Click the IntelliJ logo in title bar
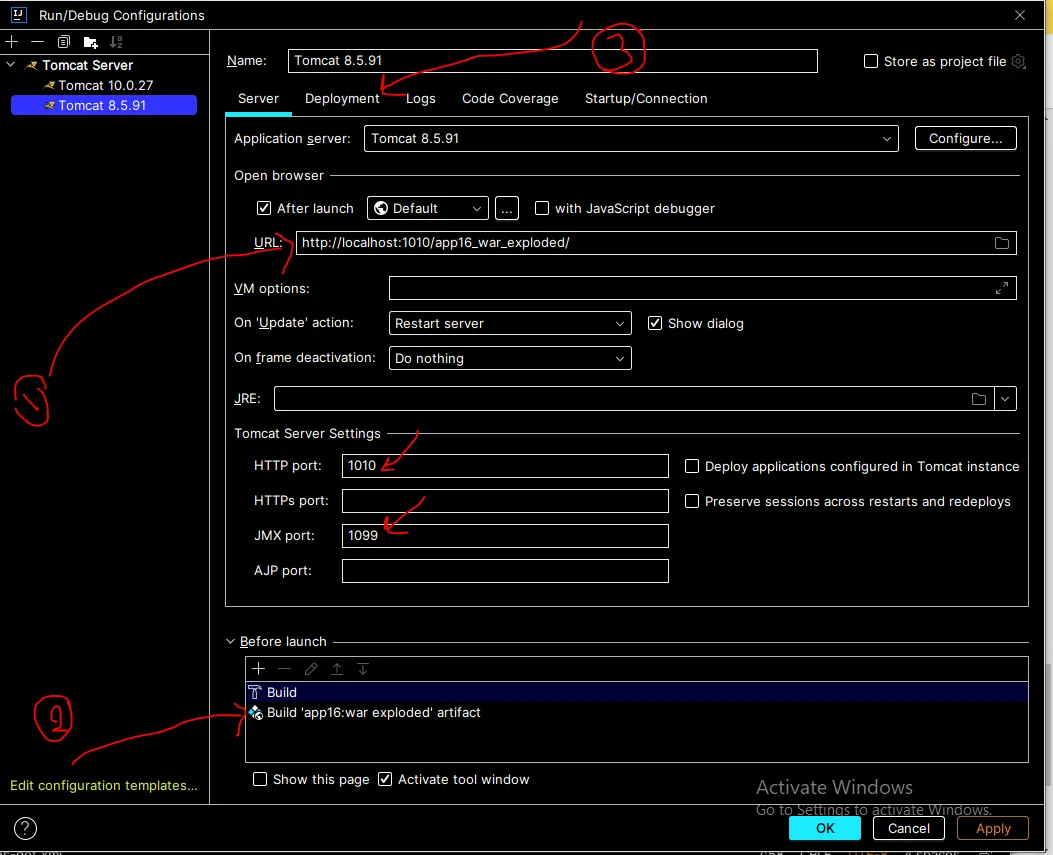This screenshot has height=855, width=1053. click(x=19, y=15)
